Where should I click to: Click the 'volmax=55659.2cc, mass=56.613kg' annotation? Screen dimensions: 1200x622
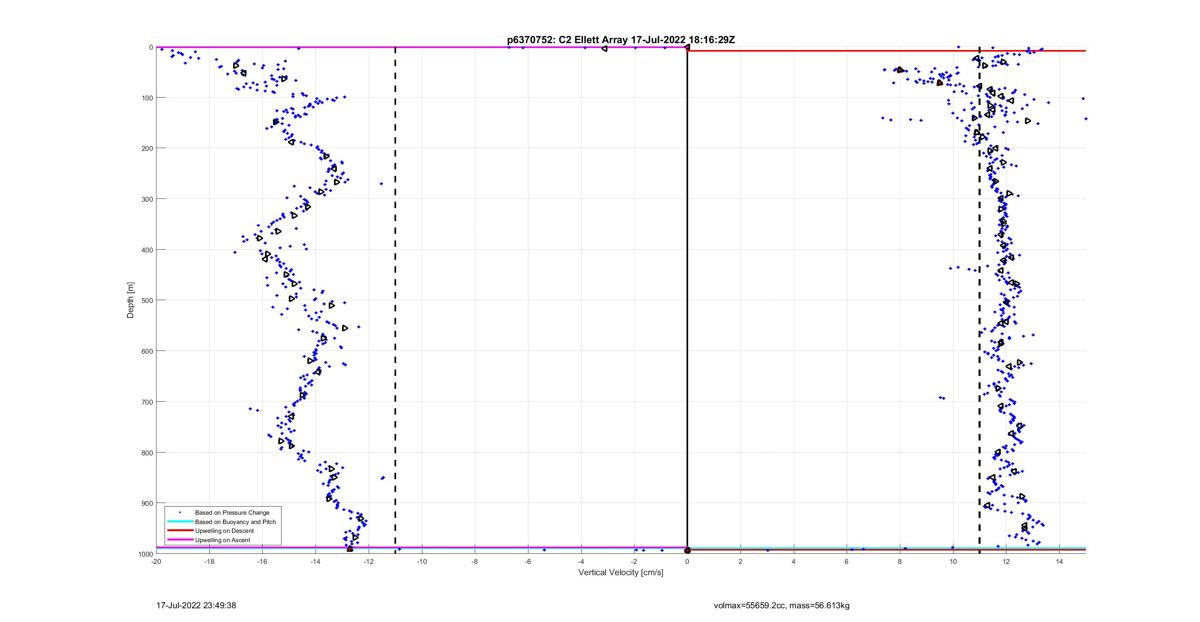(x=781, y=605)
